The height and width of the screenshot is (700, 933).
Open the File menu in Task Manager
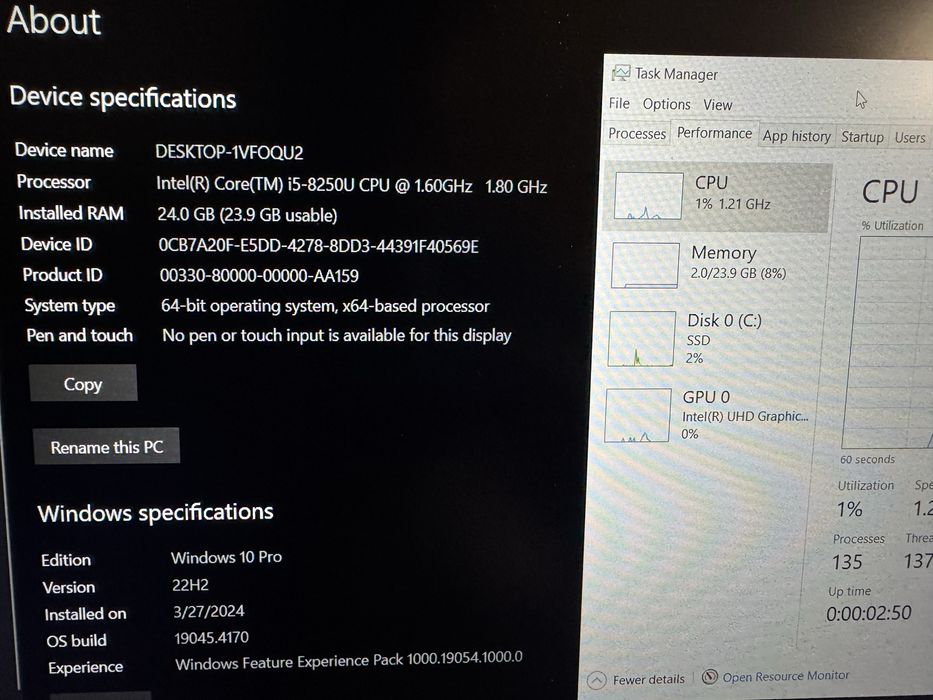(x=619, y=104)
